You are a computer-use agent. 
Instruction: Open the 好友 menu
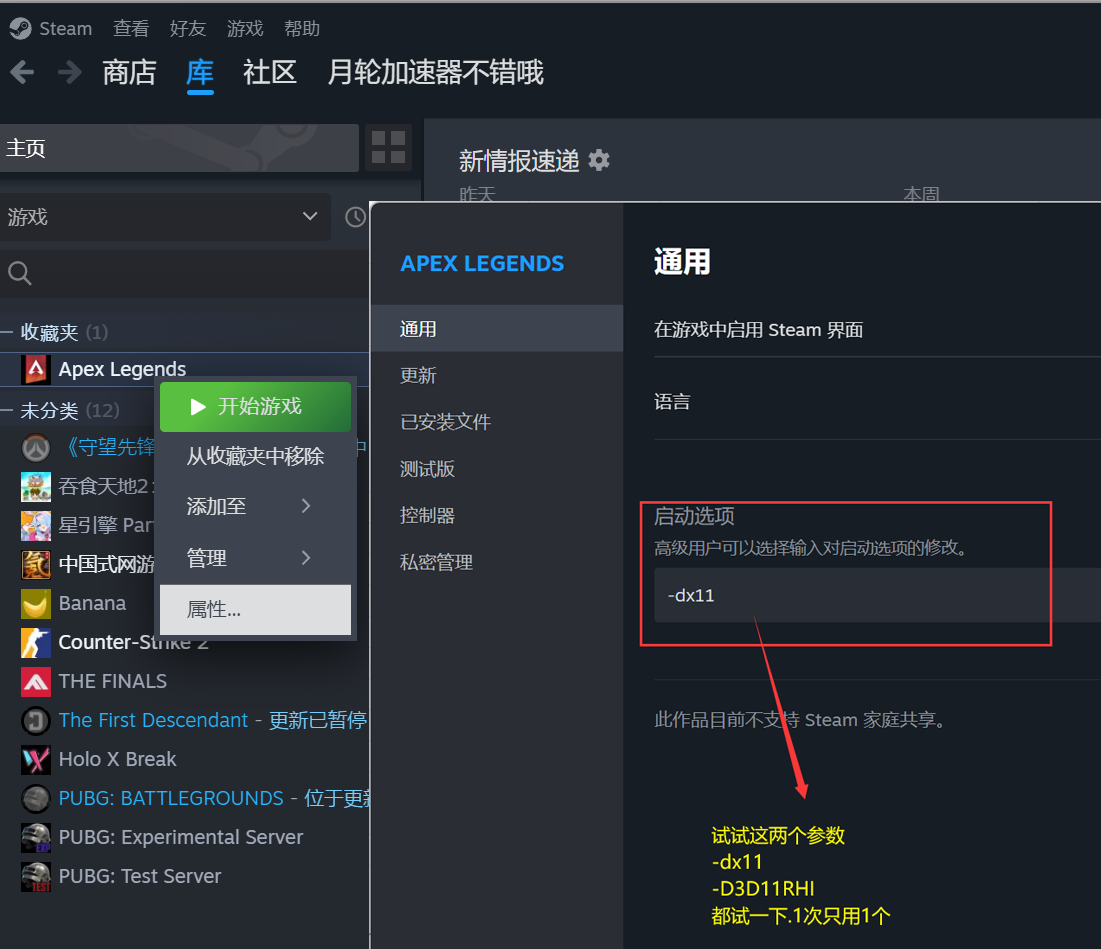point(187,29)
